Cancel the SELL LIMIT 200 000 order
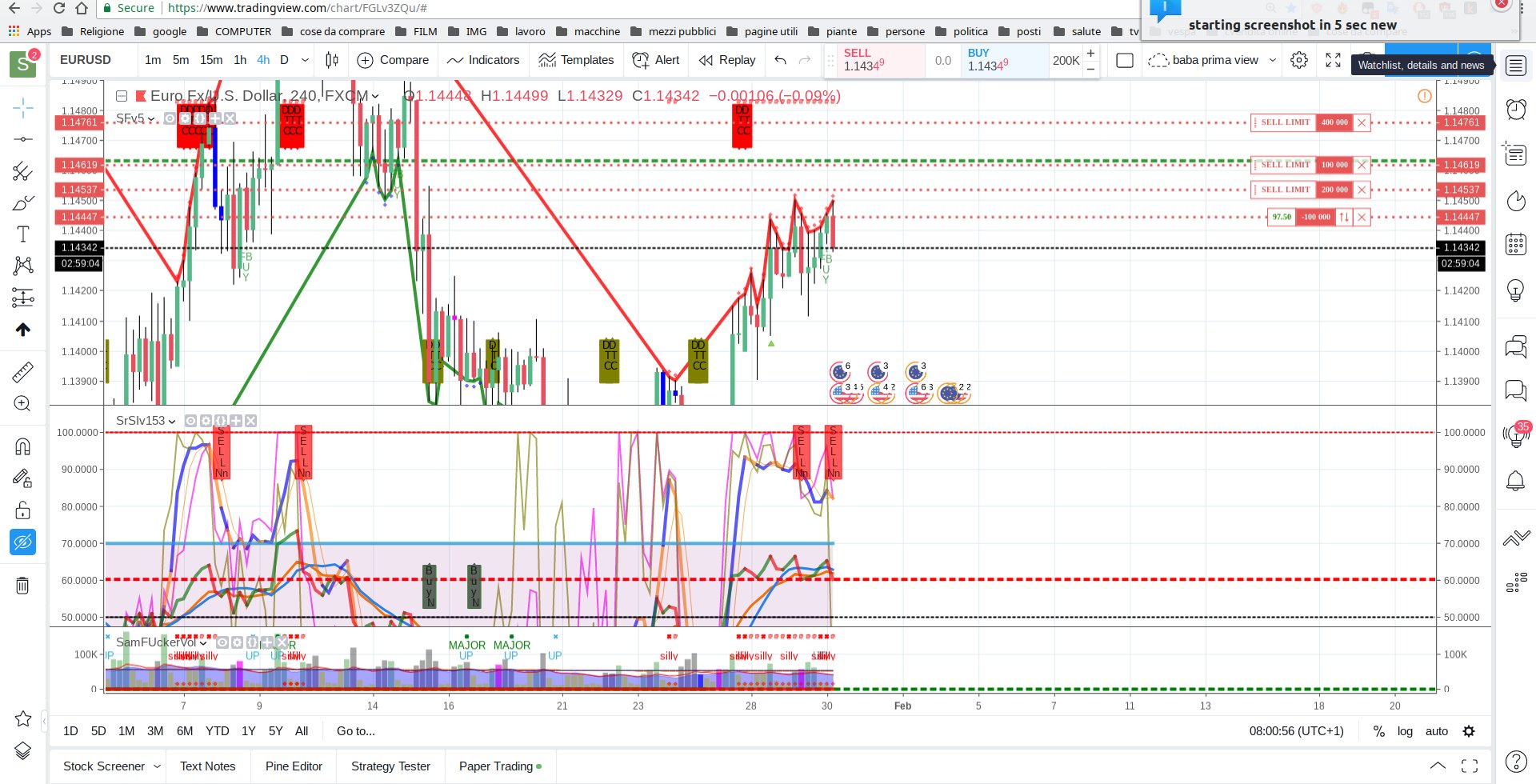 [x=1362, y=190]
